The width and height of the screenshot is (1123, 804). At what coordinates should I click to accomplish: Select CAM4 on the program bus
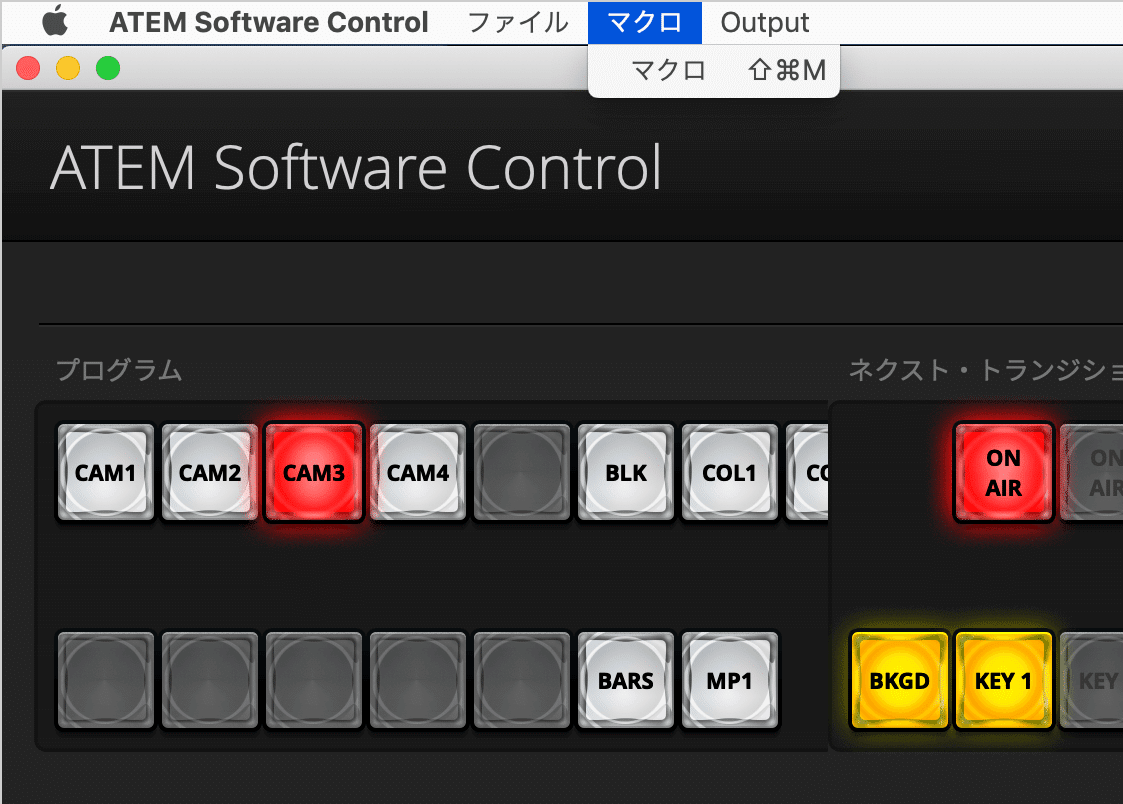pos(418,473)
